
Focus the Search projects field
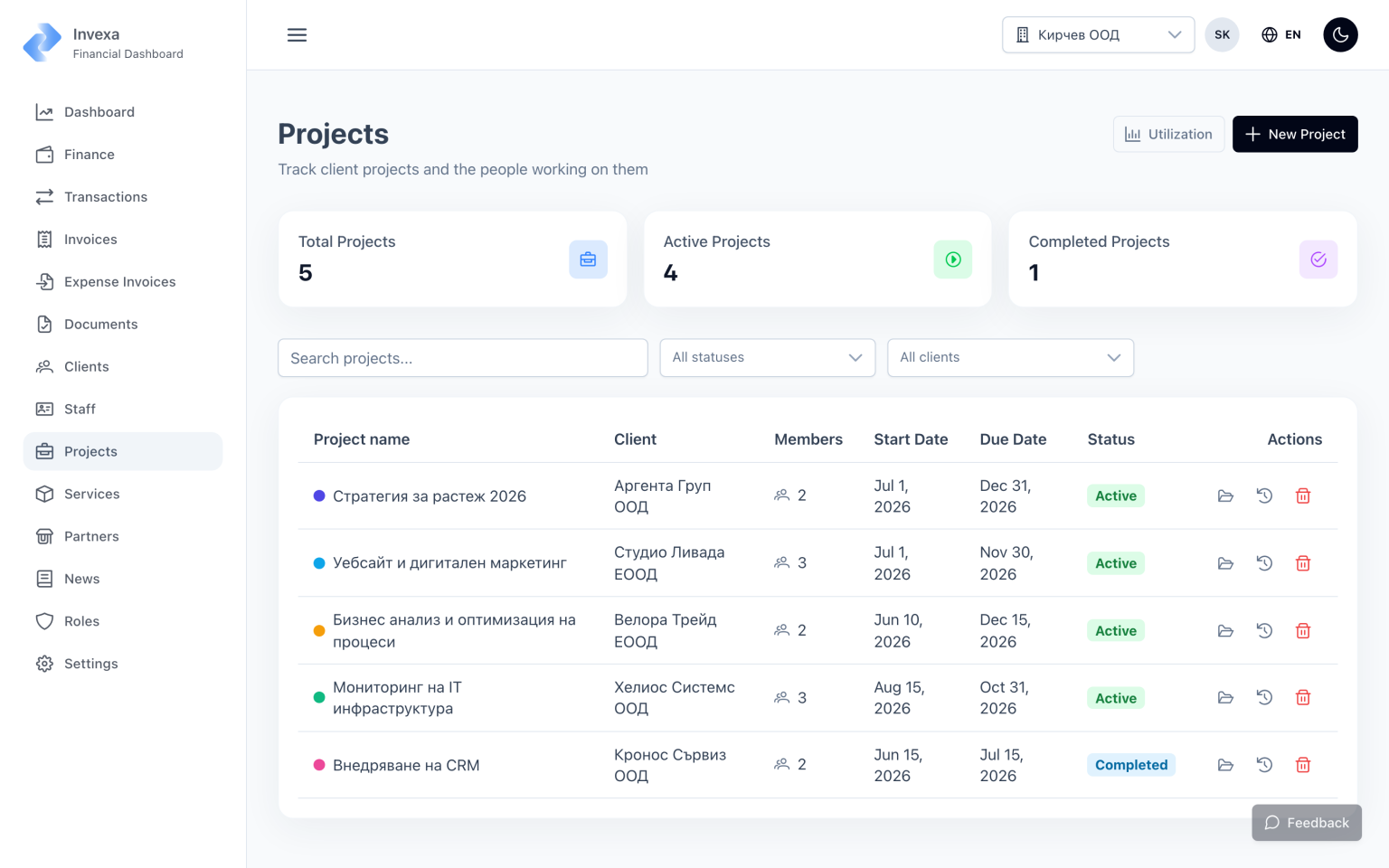(x=463, y=358)
